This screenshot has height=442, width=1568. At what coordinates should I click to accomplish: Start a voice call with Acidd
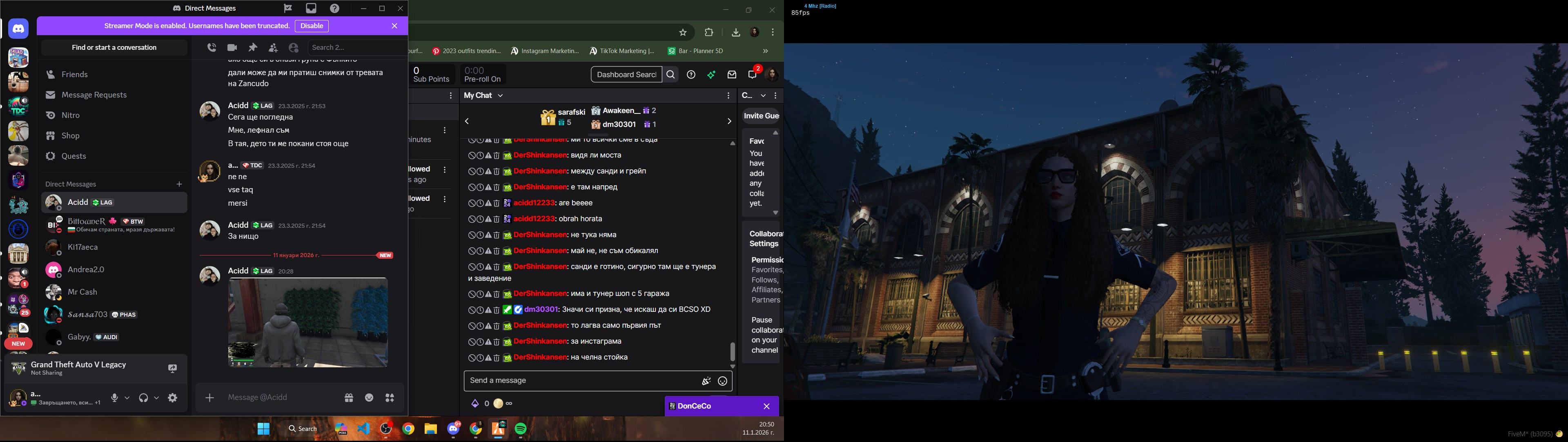tap(211, 47)
